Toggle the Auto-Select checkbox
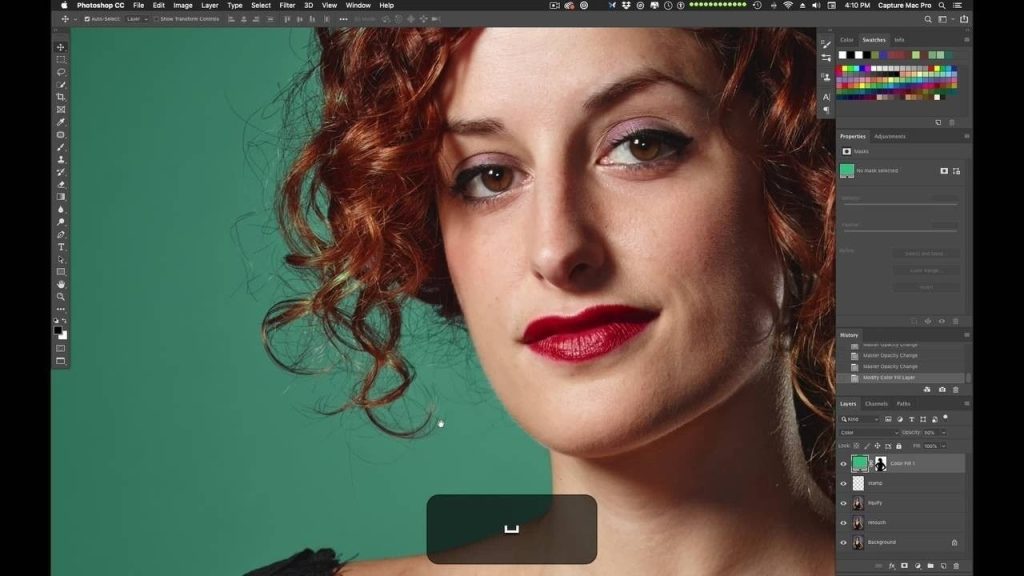 click(87, 20)
